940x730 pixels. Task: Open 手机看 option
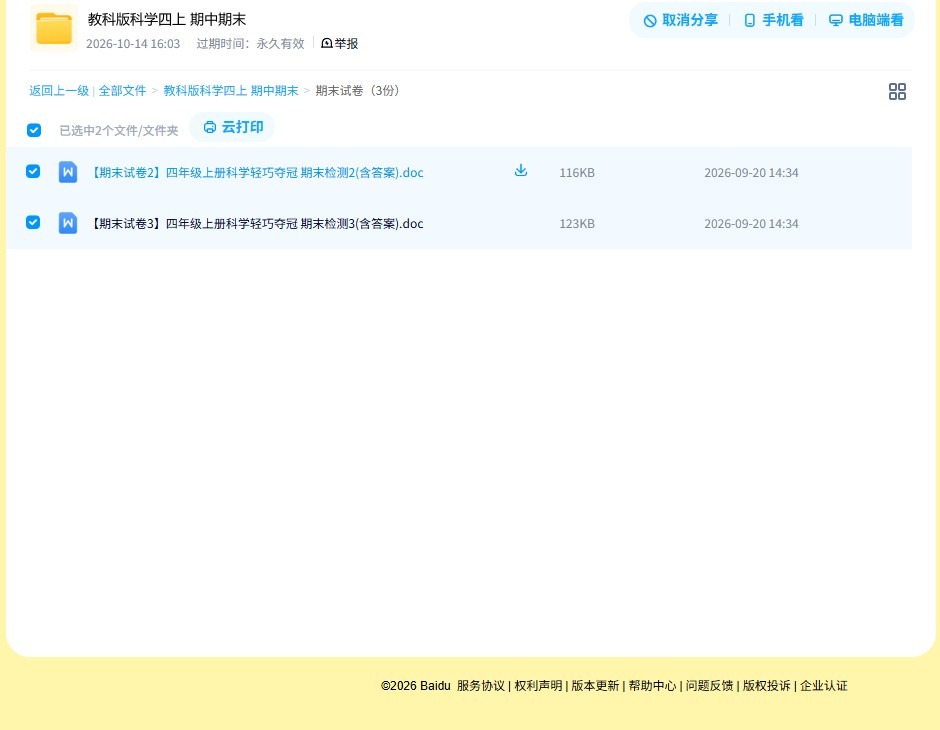773,20
